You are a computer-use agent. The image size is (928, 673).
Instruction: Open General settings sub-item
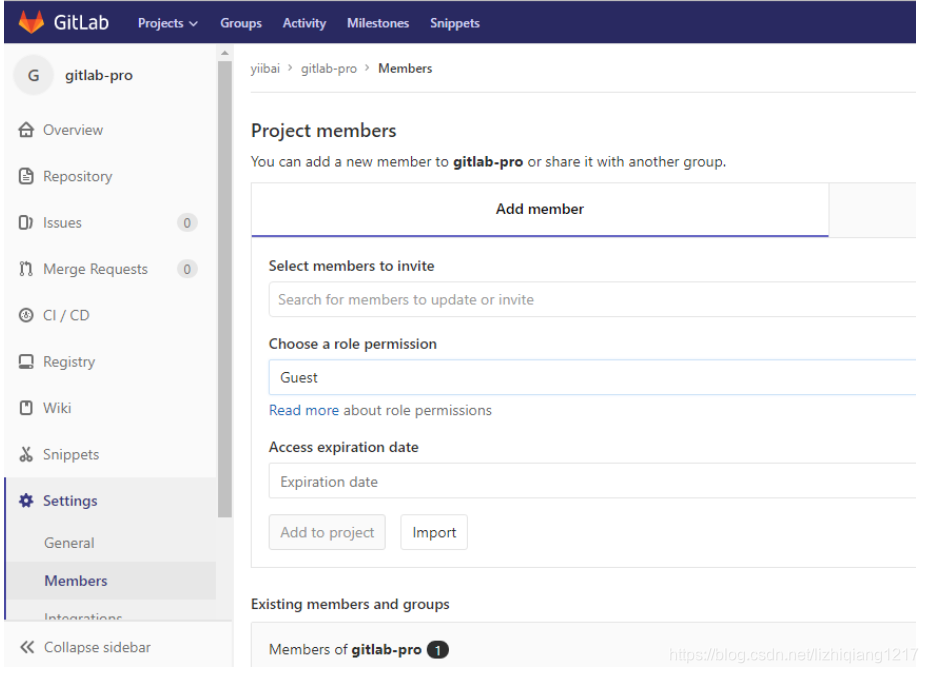(69, 543)
